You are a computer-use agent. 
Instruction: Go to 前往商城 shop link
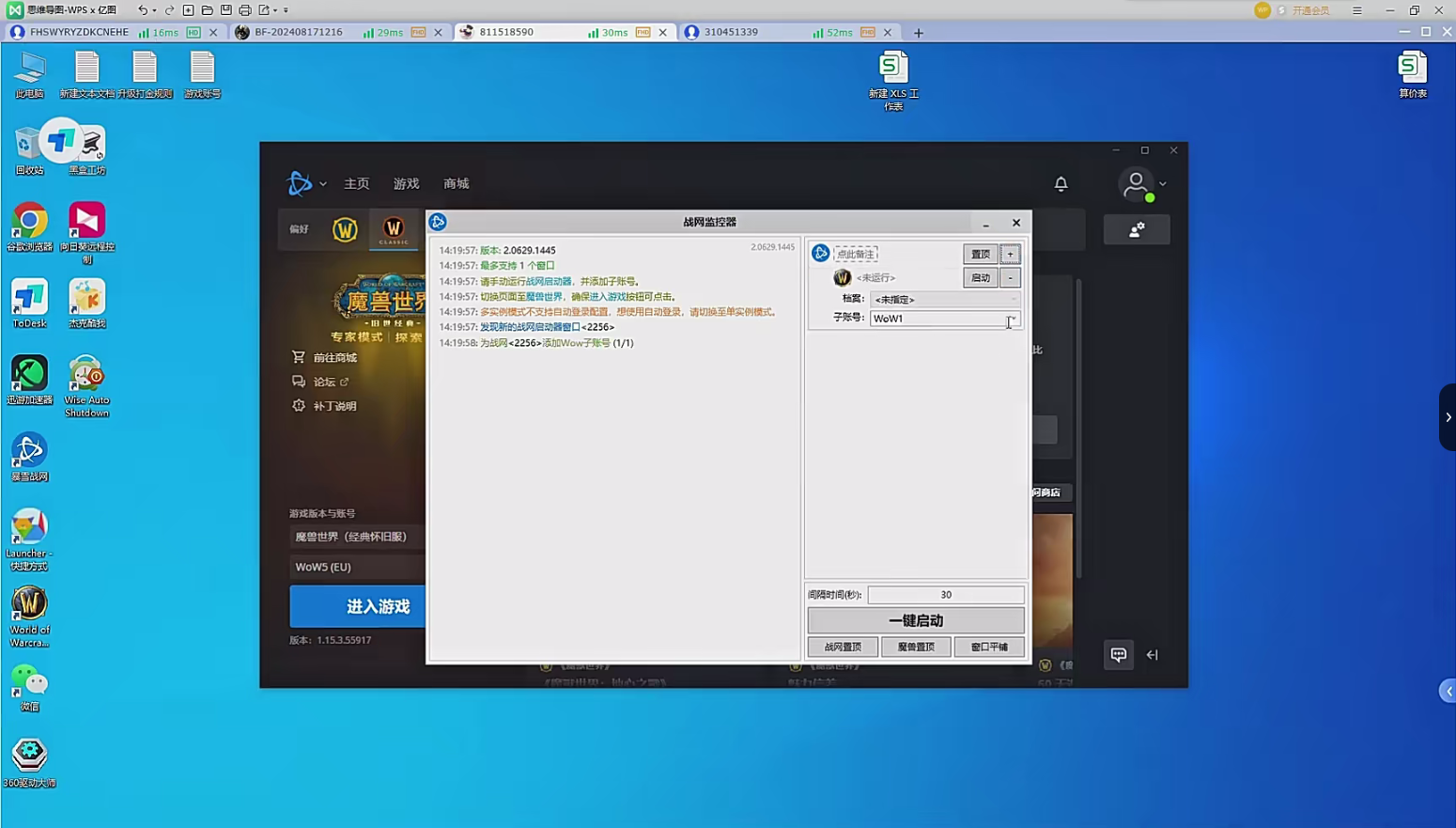pos(325,357)
